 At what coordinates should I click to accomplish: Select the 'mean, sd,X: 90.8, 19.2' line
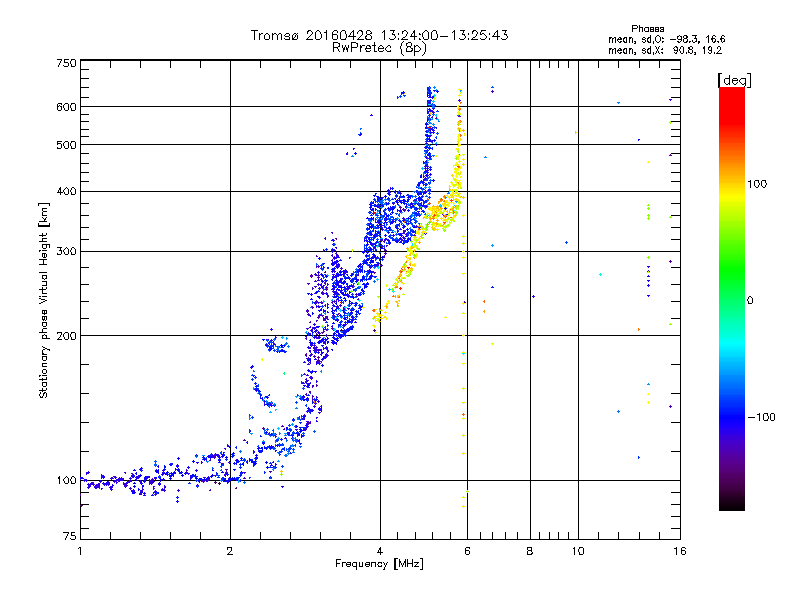[x=665, y=51]
